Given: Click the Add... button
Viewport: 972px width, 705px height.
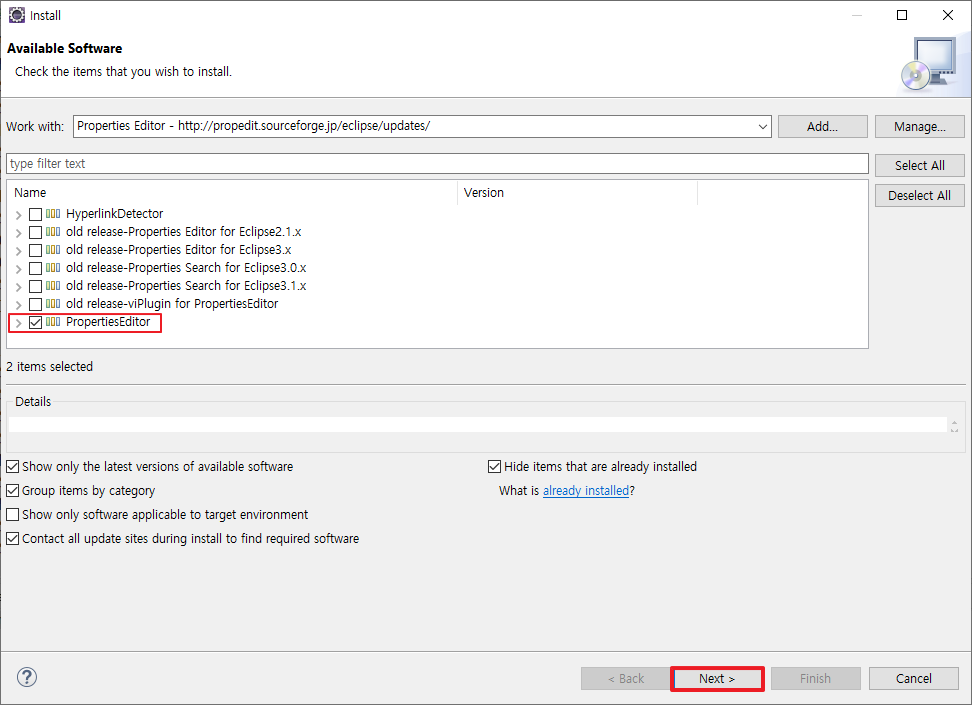Looking at the screenshot, I should click(822, 126).
